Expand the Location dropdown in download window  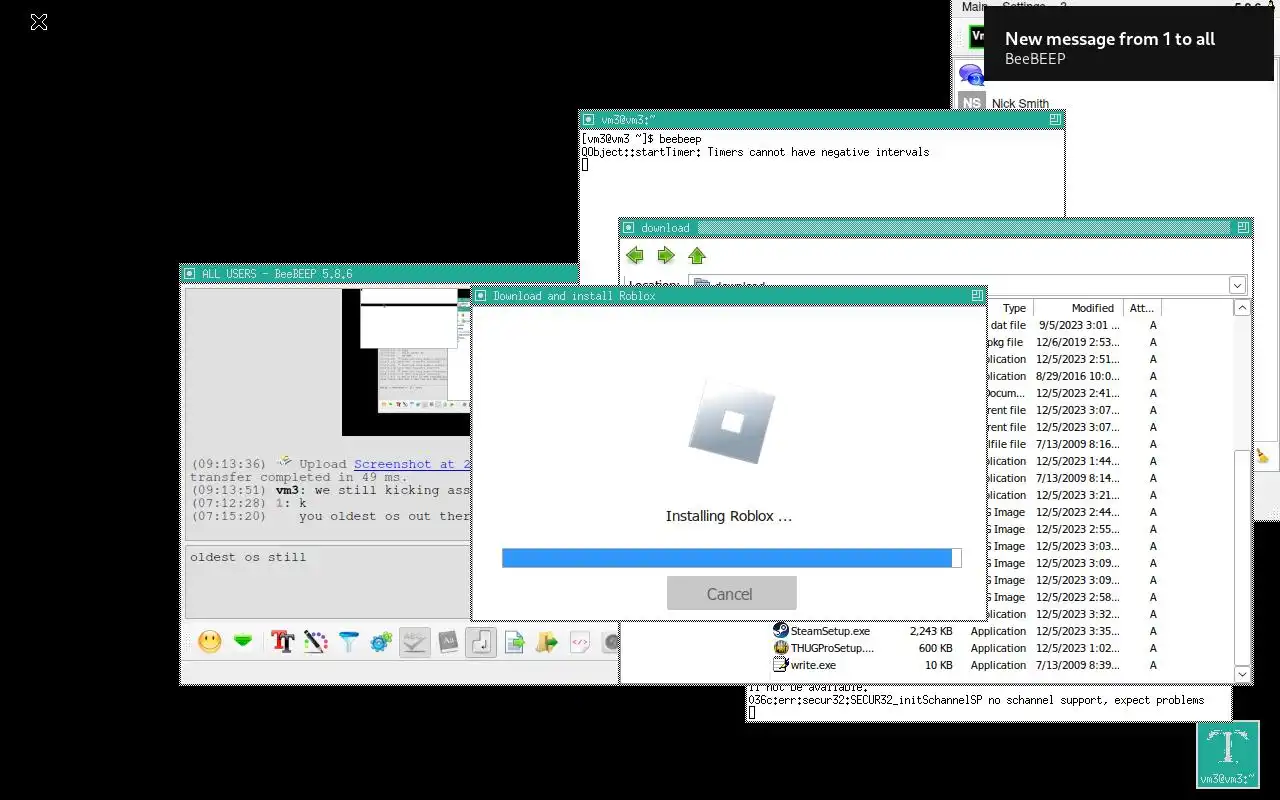(x=1237, y=285)
